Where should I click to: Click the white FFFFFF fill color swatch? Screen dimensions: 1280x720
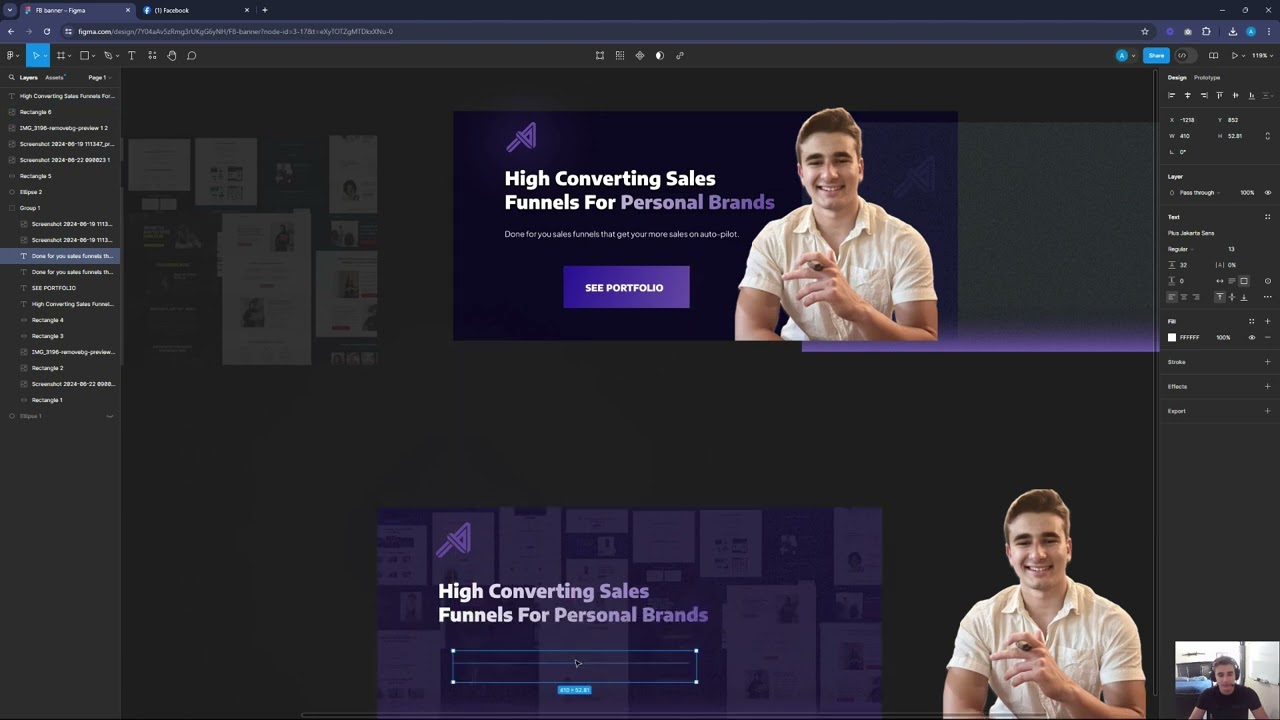pyautogui.click(x=1172, y=337)
